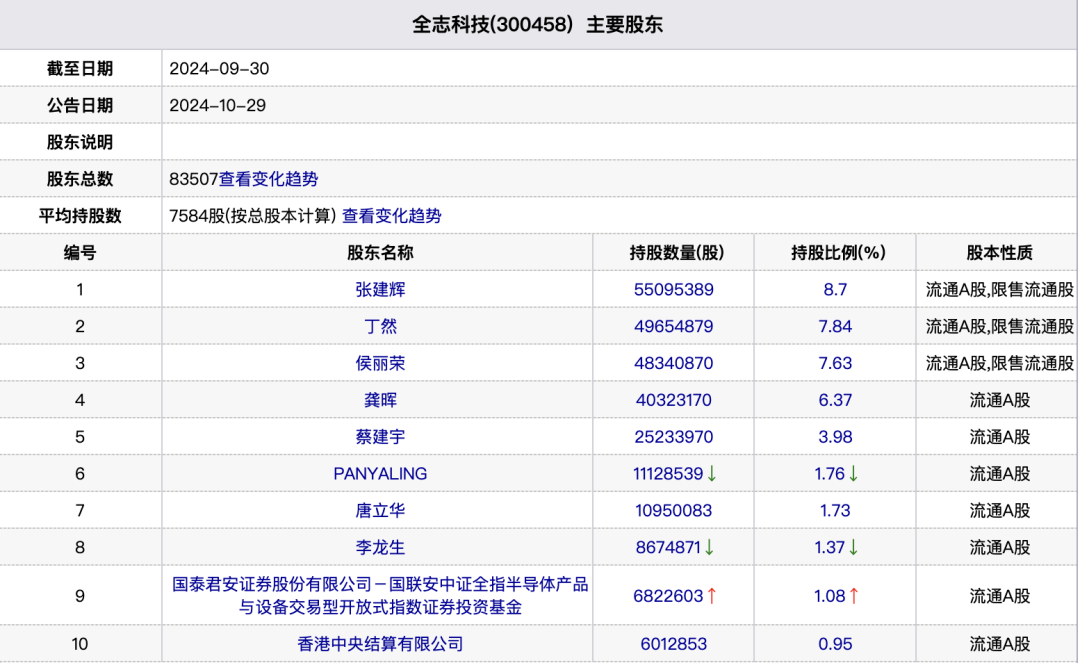Click green down arrow beside 1.37
The height and width of the screenshot is (663, 1080).
click(853, 547)
